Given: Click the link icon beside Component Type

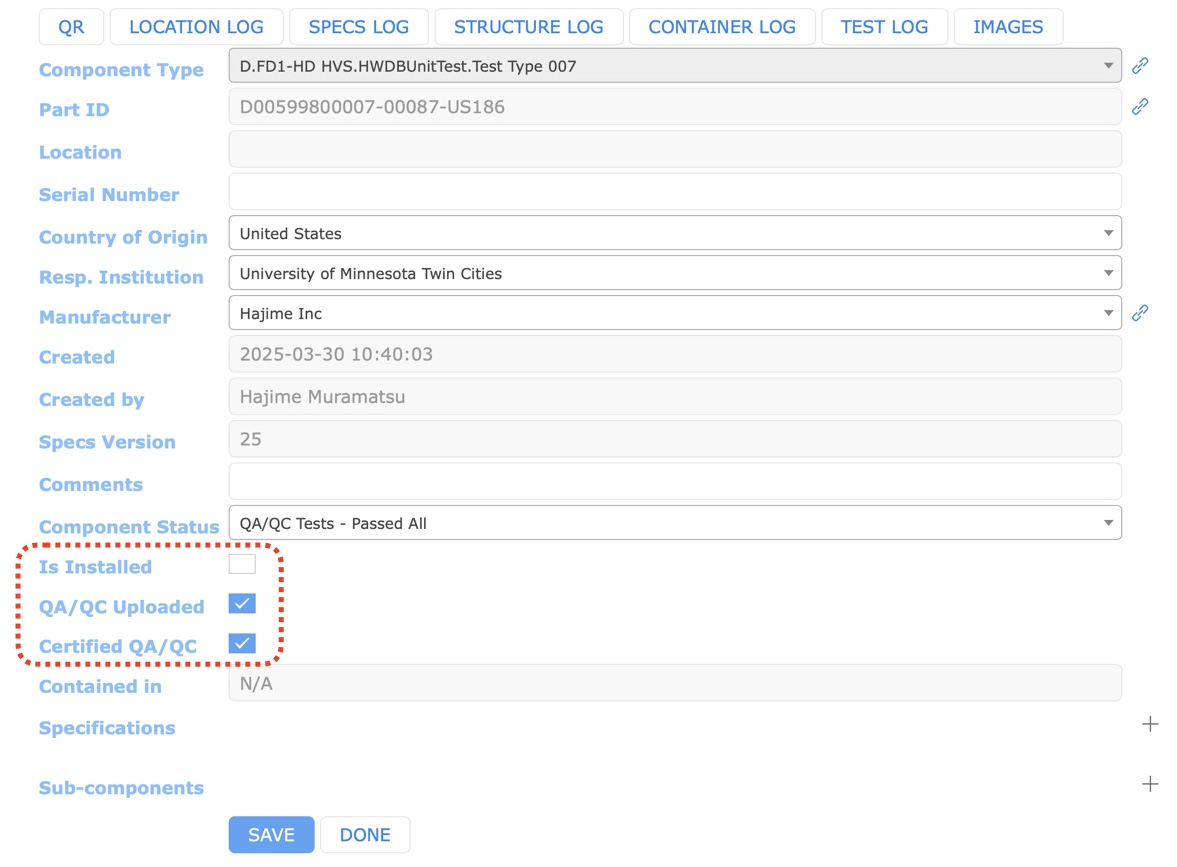Looking at the screenshot, I should click(1139, 66).
